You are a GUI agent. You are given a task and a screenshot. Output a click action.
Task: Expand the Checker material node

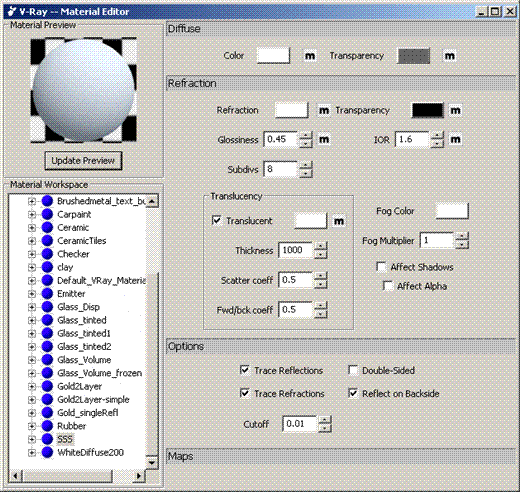[x=32, y=254]
